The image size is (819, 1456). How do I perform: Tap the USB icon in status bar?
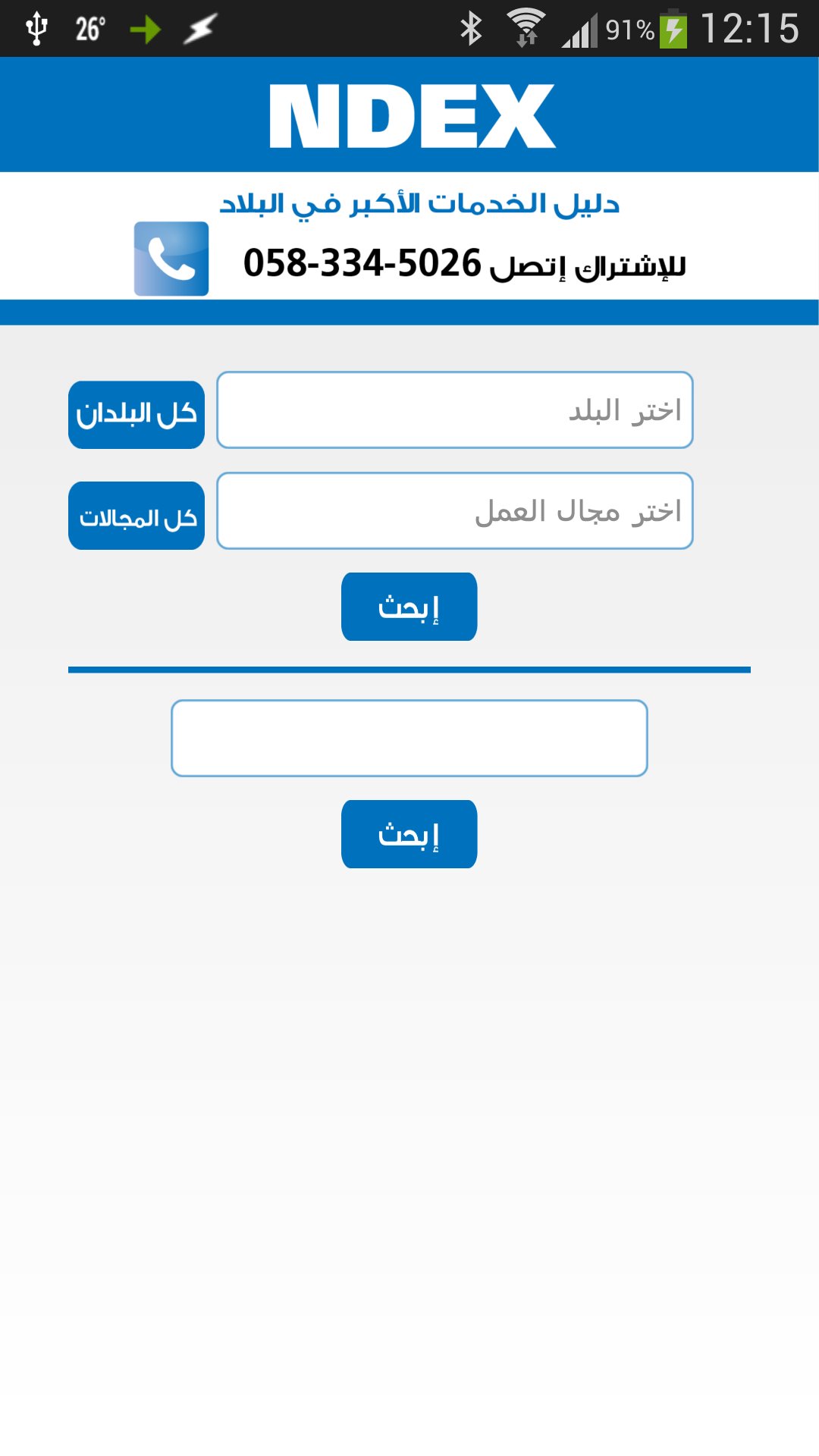[x=36, y=29]
